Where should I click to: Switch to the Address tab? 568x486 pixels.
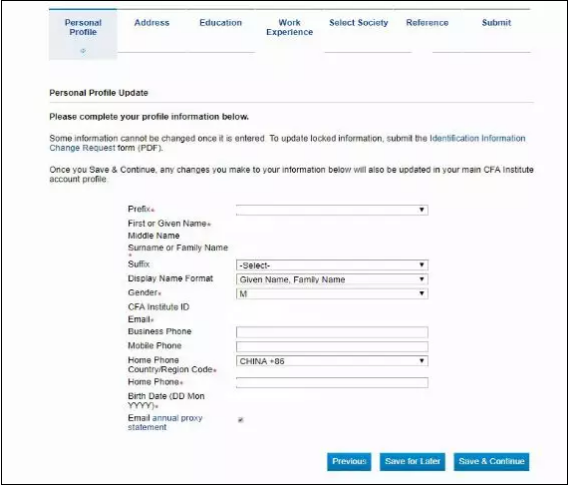(x=152, y=23)
